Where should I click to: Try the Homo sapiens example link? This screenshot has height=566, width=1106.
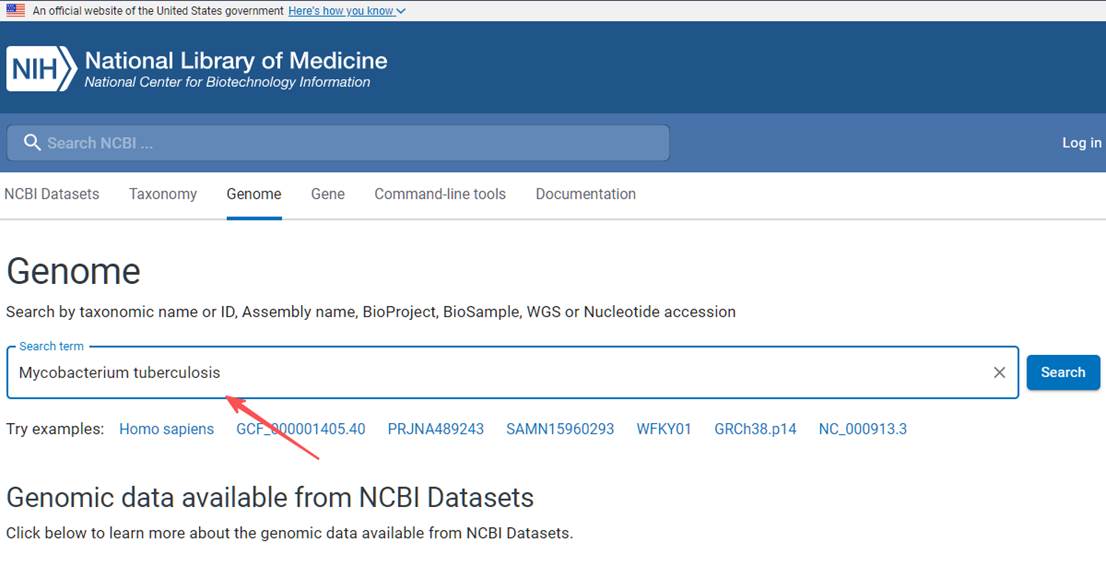[x=166, y=429]
